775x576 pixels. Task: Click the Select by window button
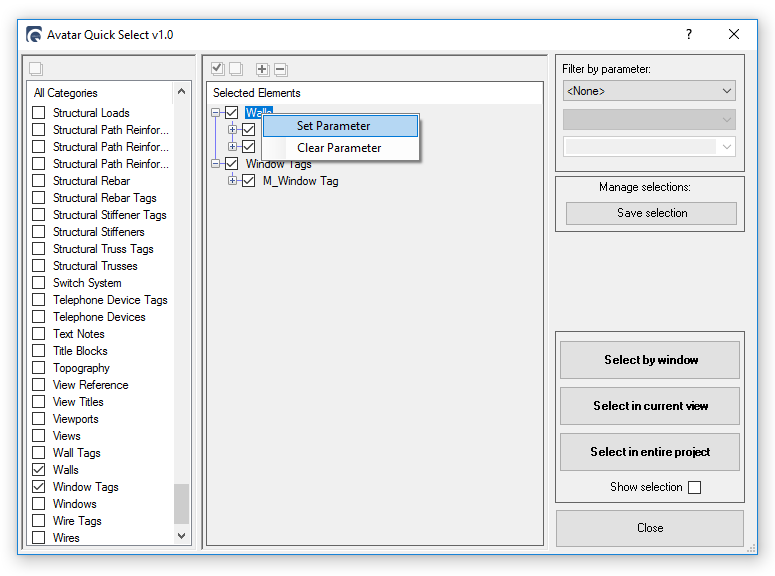[649, 360]
